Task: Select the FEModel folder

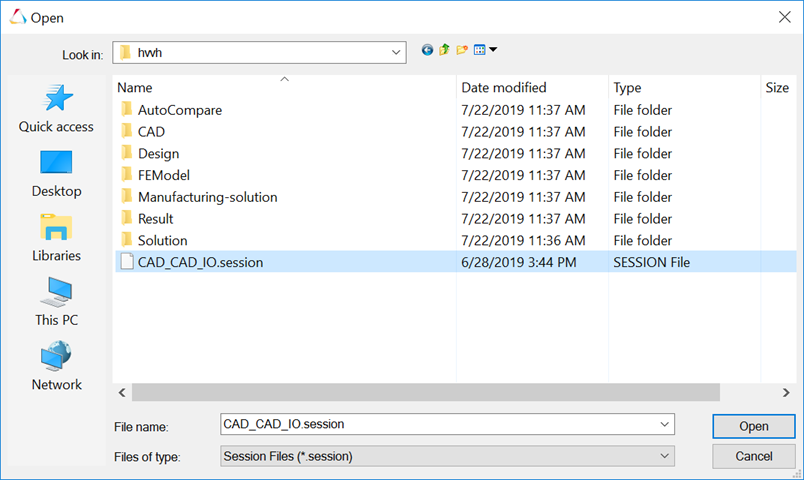Action: pyautogui.click(x=166, y=175)
